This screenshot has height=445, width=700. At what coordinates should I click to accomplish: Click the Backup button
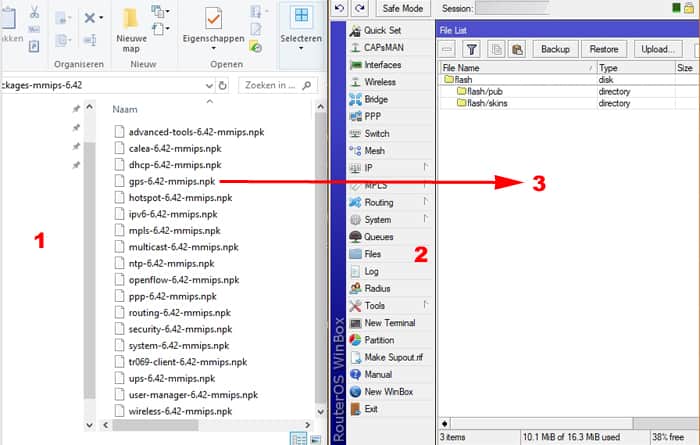pos(555,49)
